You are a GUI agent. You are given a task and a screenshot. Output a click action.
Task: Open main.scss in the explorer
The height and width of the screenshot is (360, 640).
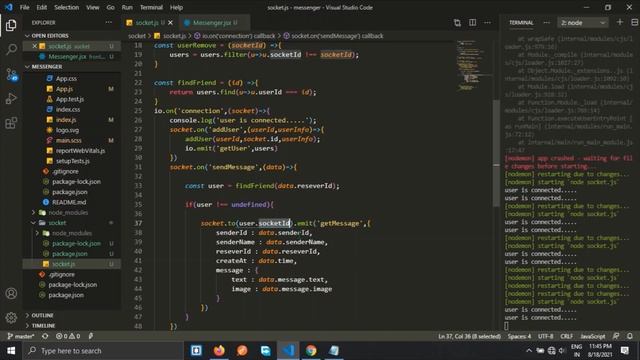click(69, 140)
